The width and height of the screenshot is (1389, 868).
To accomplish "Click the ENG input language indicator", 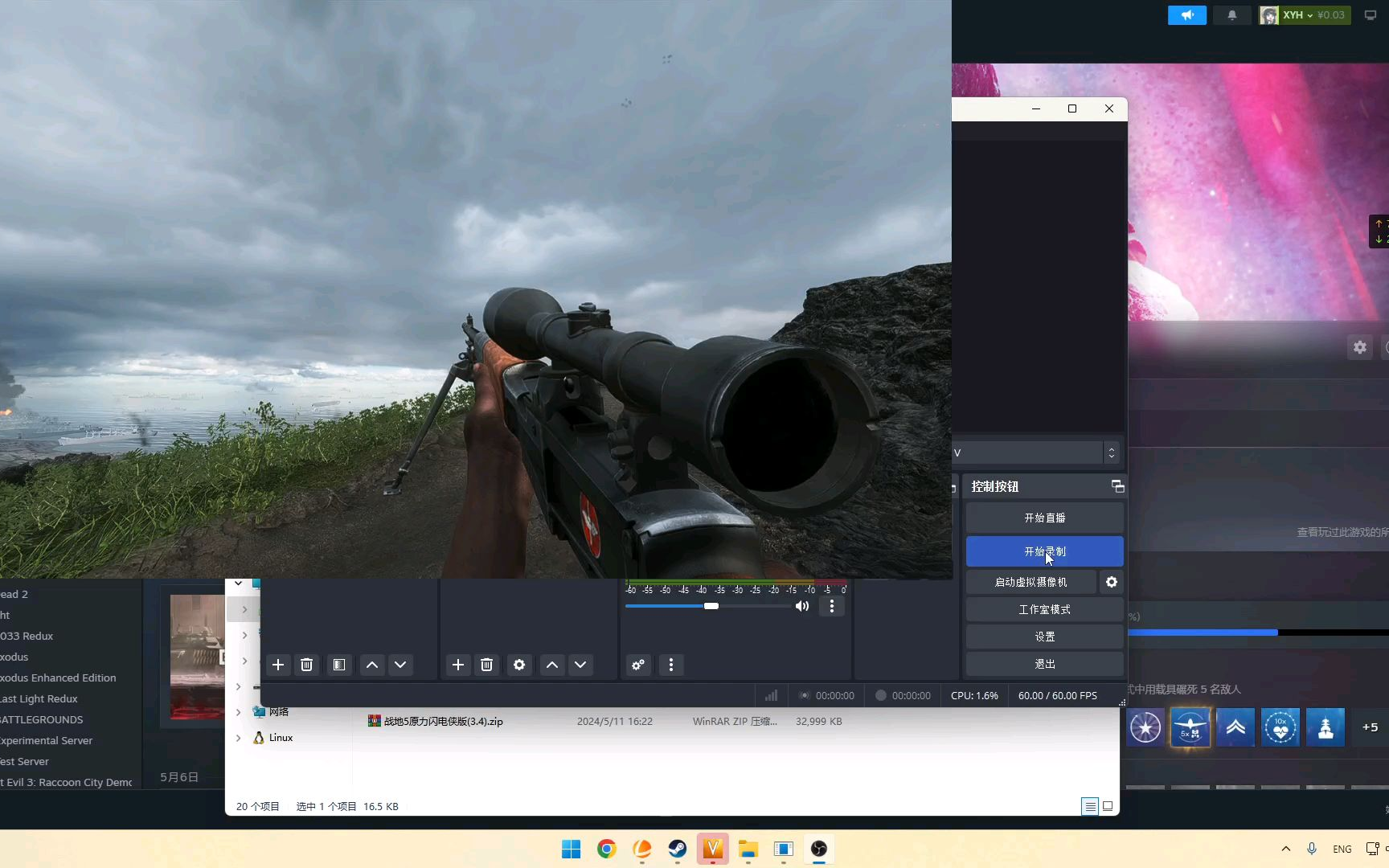I will click(1342, 849).
